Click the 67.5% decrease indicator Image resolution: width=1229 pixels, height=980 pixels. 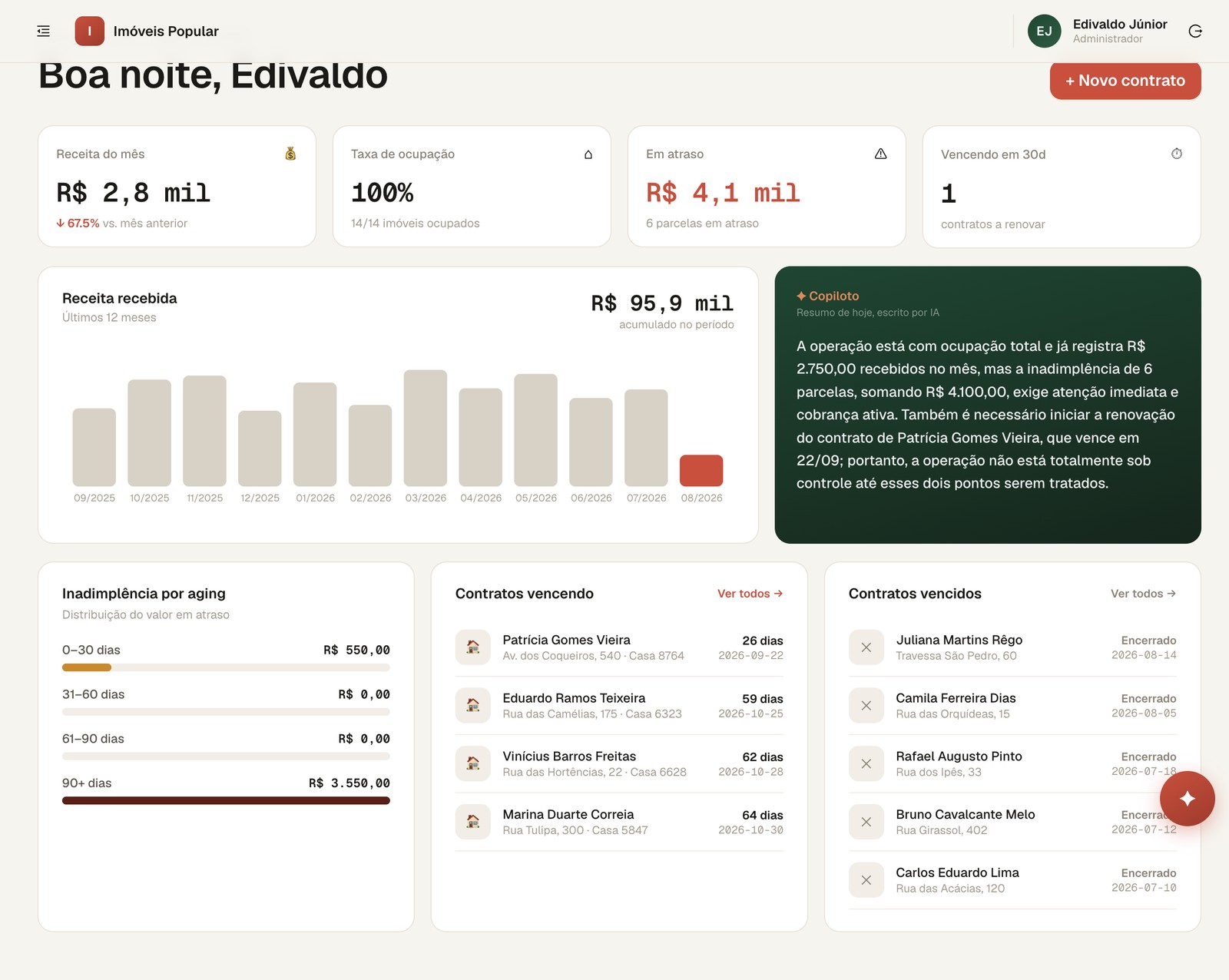coord(78,223)
